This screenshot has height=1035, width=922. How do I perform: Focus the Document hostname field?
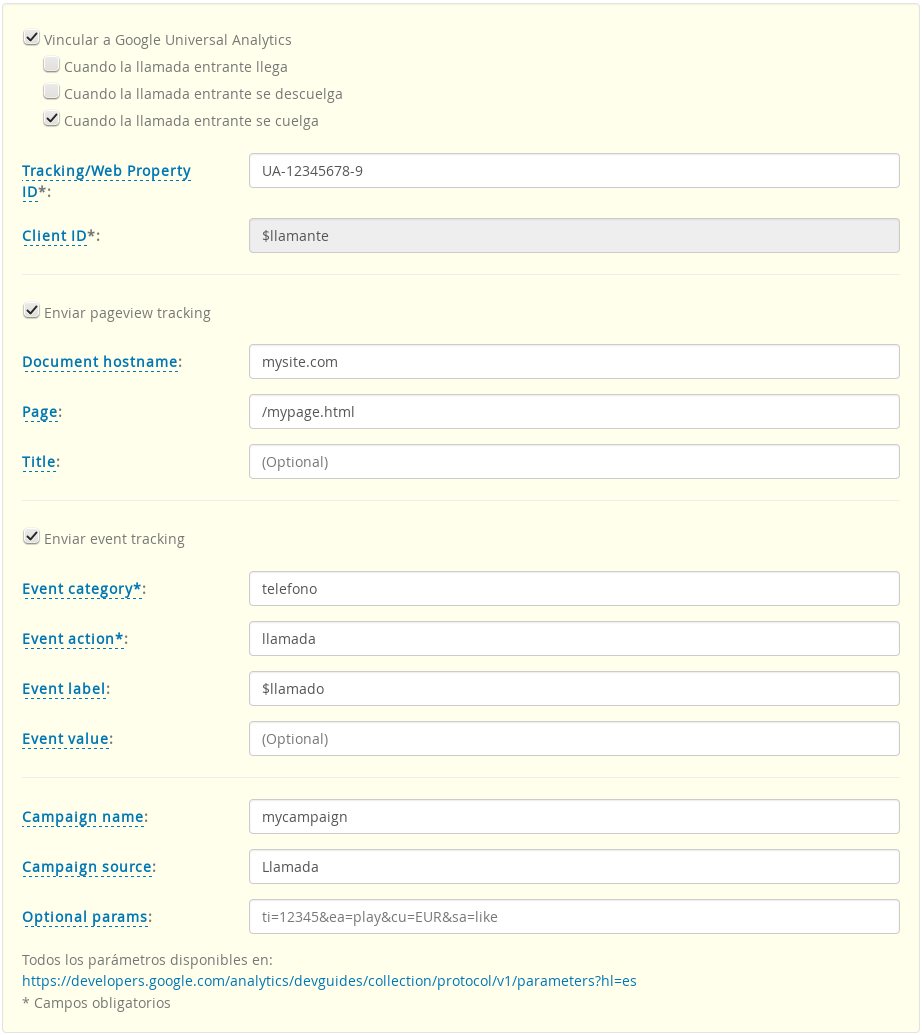(574, 362)
